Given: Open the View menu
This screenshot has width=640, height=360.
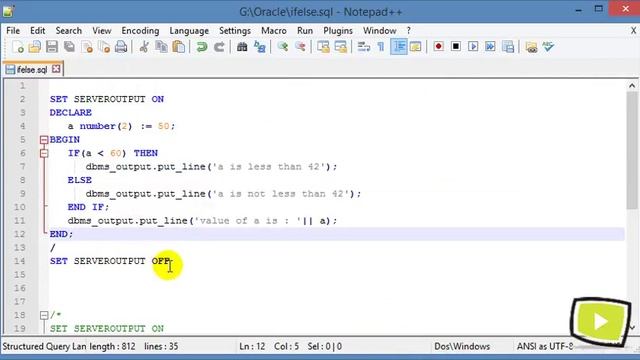Looking at the screenshot, I should point(102,31).
